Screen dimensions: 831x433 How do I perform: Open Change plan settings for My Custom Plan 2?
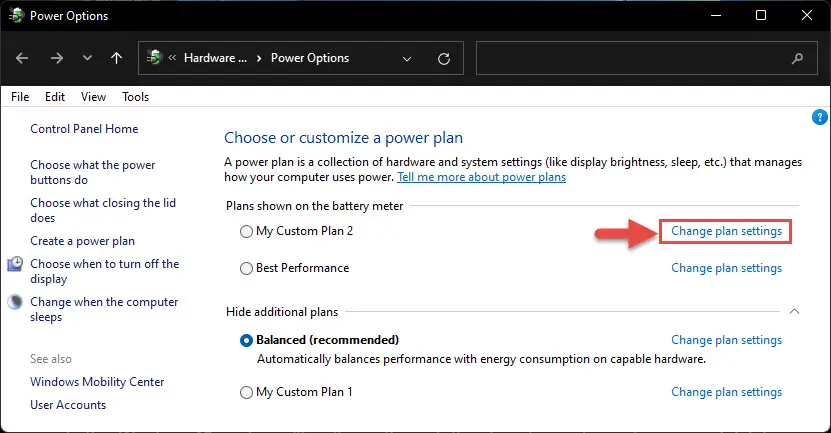726,231
